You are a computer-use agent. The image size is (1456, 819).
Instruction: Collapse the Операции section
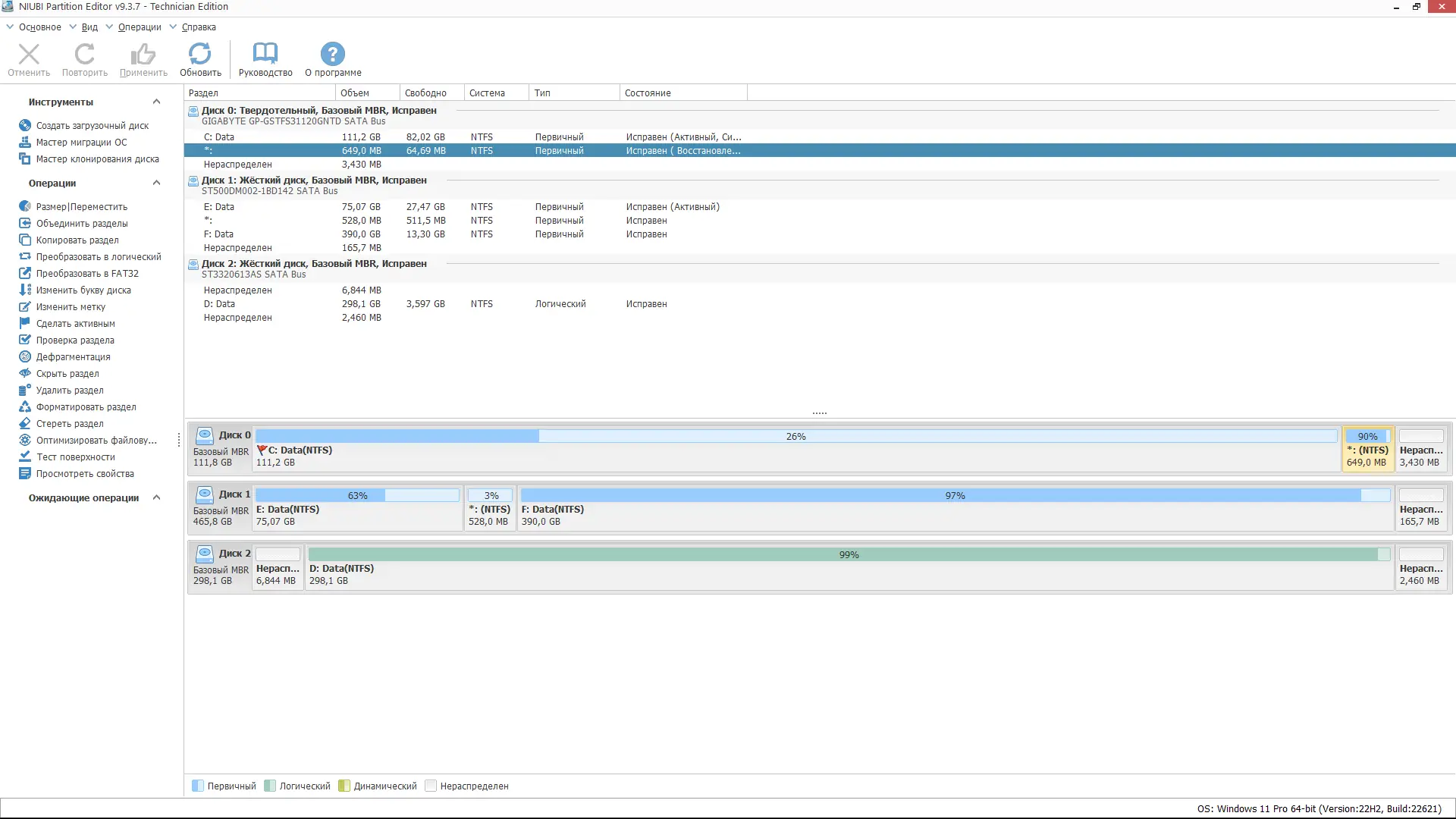156,183
